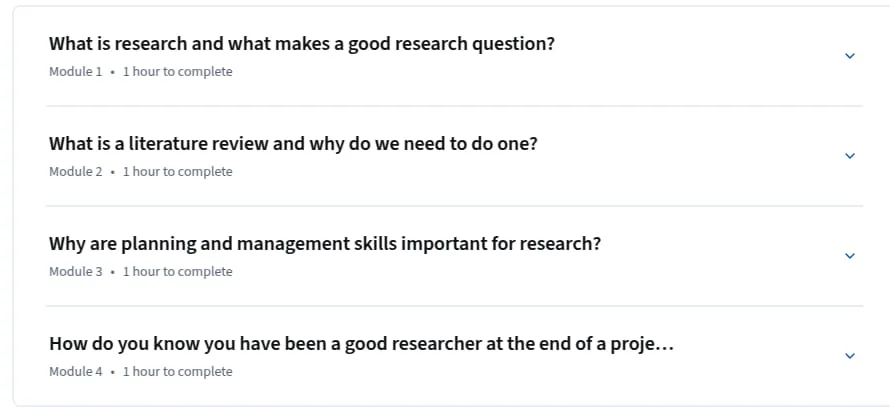Click the word 'question?' in first module title
The image size is (890, 407).
pos(513,45)
